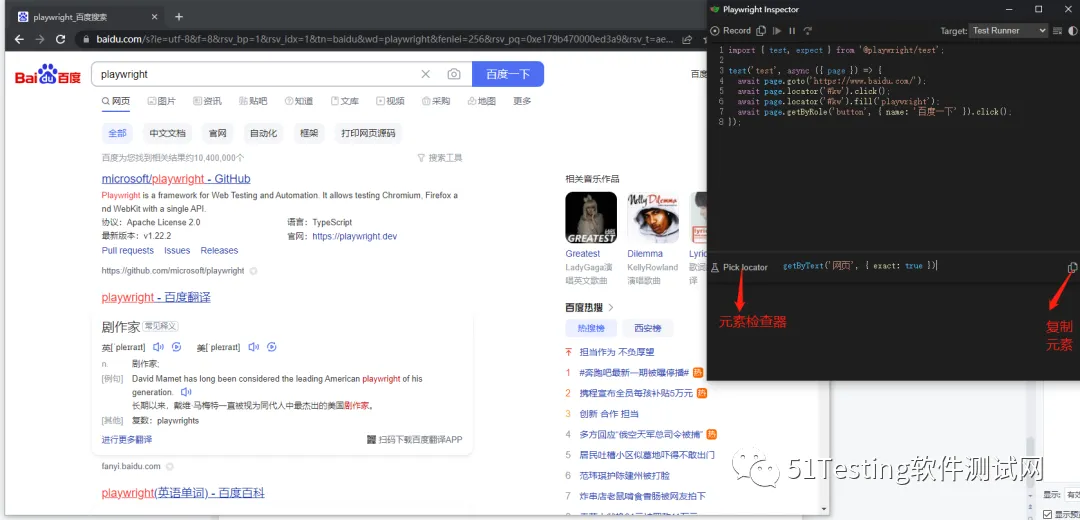
Task: Open the Issues sublink
Action: pyautogui.click(x=177, y=251)
